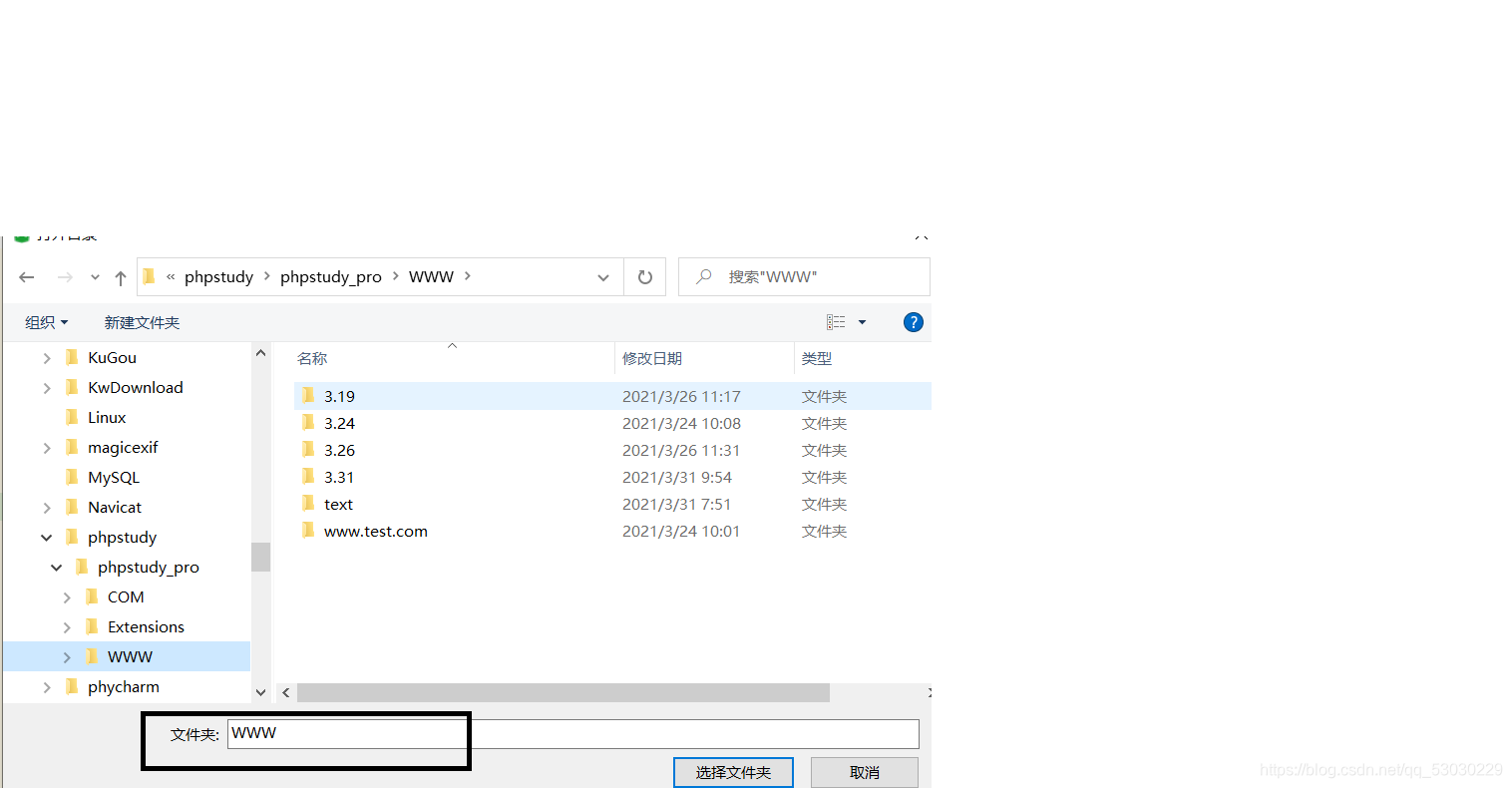Open help via question mark icon
Image resolution: width=1512 pixels, height=788 pixels.
point(913,322)
